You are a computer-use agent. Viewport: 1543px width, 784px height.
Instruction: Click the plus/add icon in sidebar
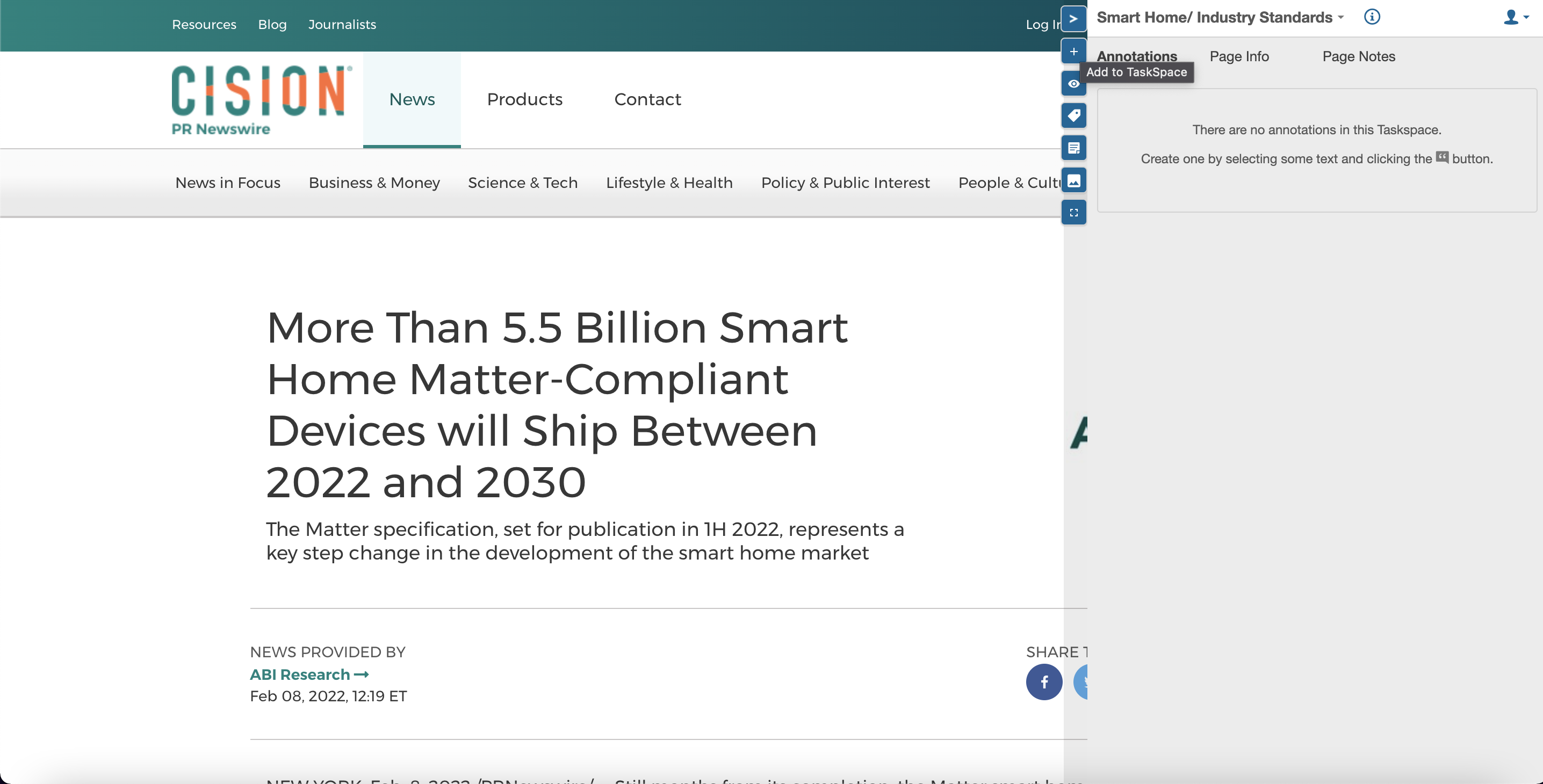tap(1073, 51)
